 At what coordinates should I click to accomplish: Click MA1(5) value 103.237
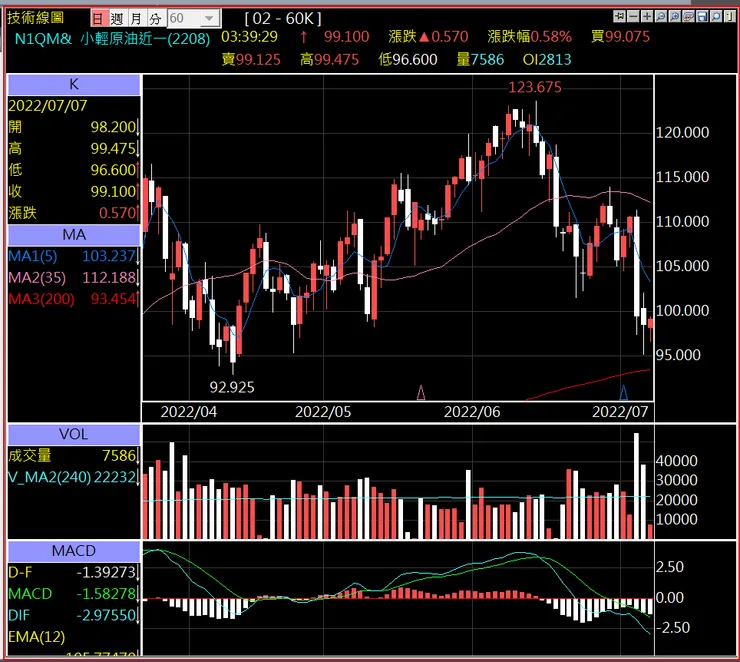pyautogui.click(x=109, y=256)
